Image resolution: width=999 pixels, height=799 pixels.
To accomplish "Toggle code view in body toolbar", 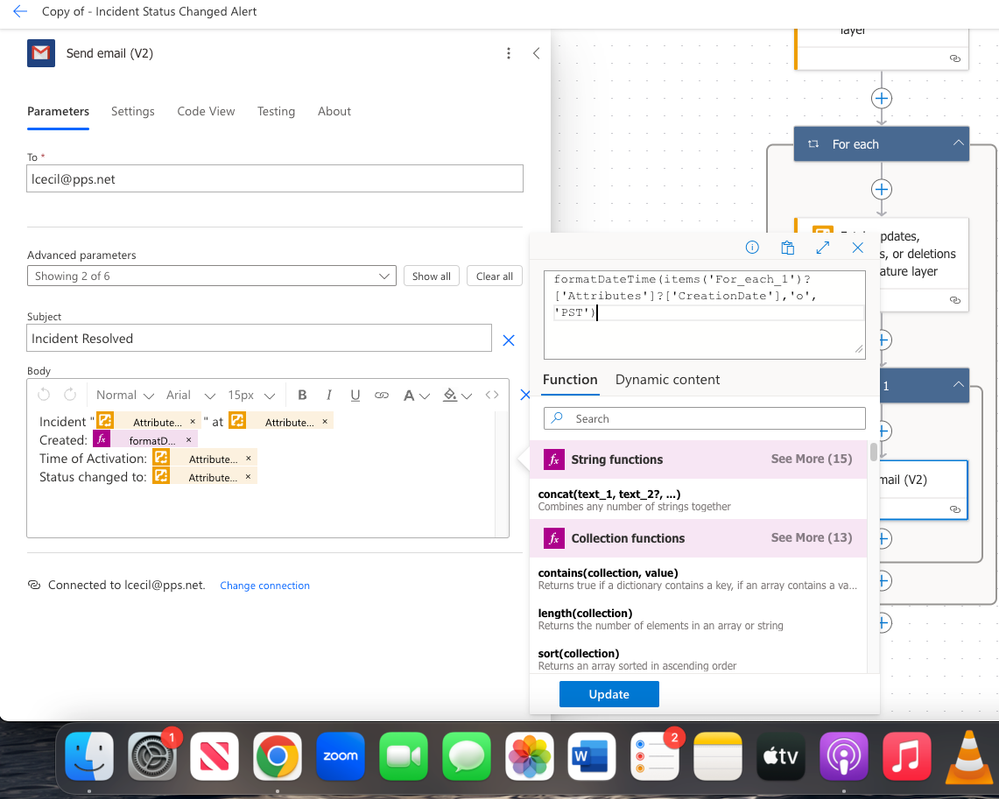I will pyautogui.click(x=492, y=395).
